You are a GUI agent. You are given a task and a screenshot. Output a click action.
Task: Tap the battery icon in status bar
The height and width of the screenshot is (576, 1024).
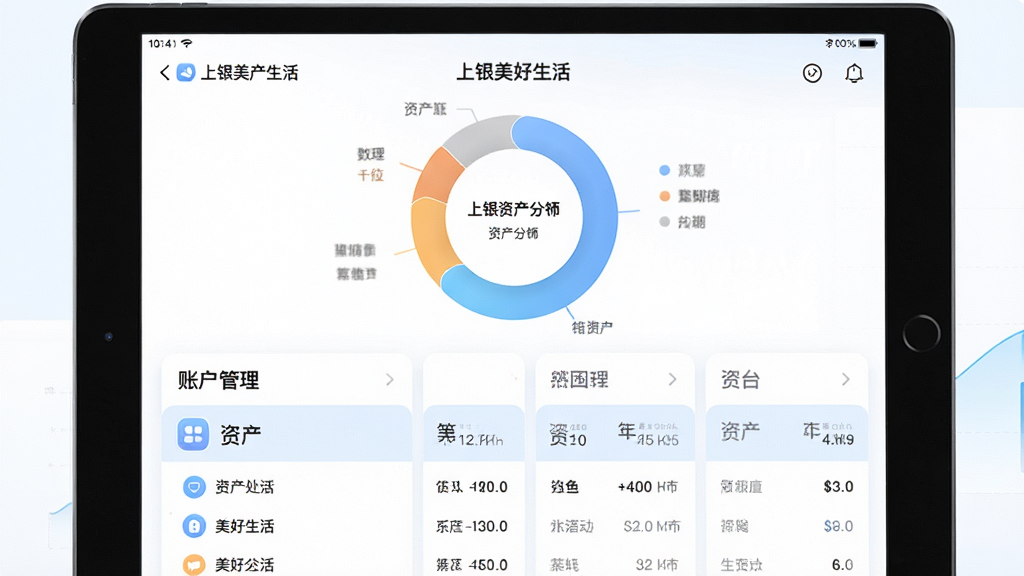867,44
